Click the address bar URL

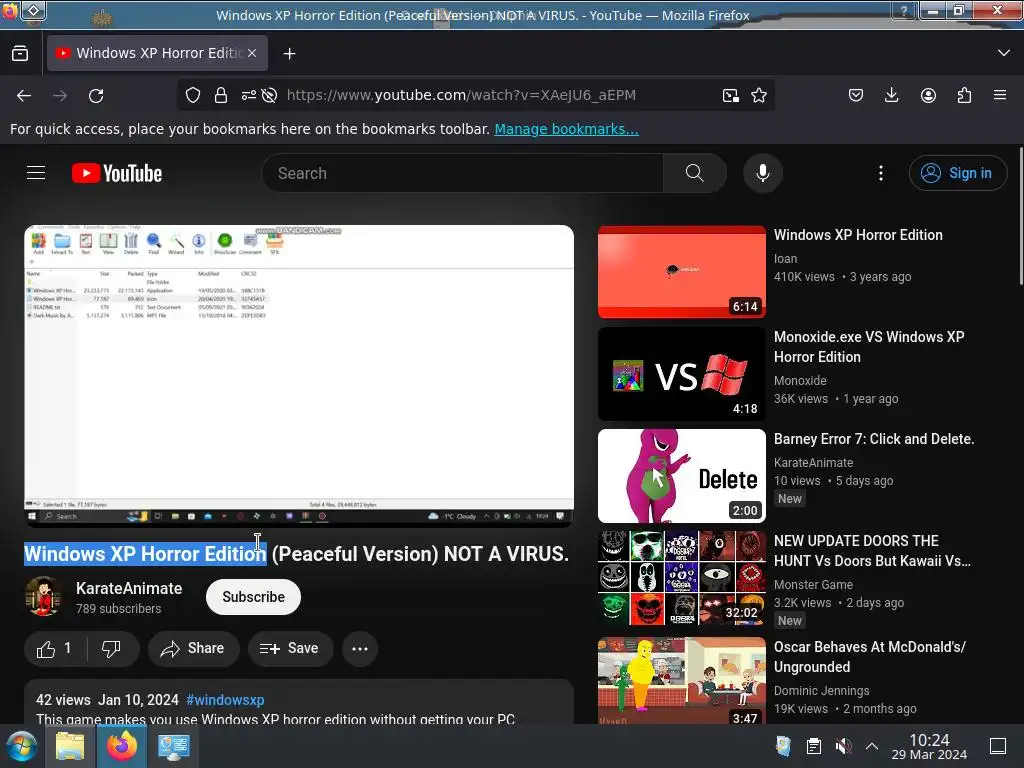click(461, 95)
